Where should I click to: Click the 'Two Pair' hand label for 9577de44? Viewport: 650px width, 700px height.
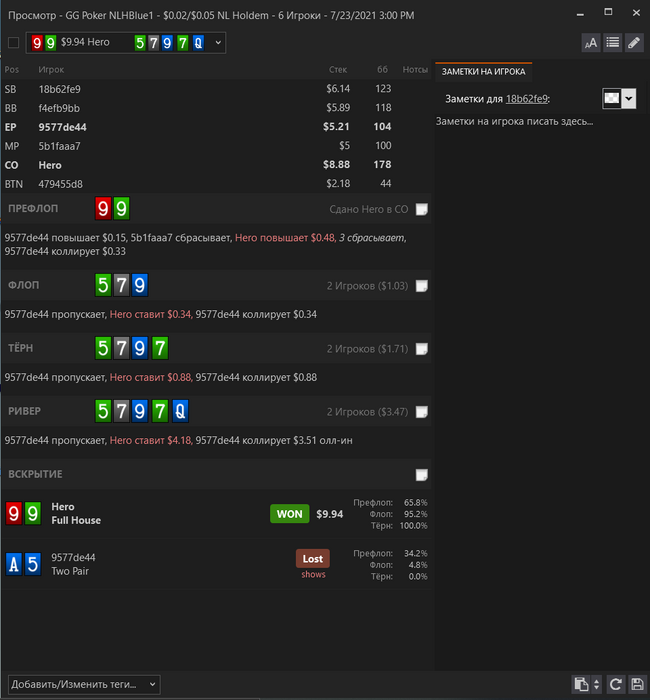click(x=70, y=571)
